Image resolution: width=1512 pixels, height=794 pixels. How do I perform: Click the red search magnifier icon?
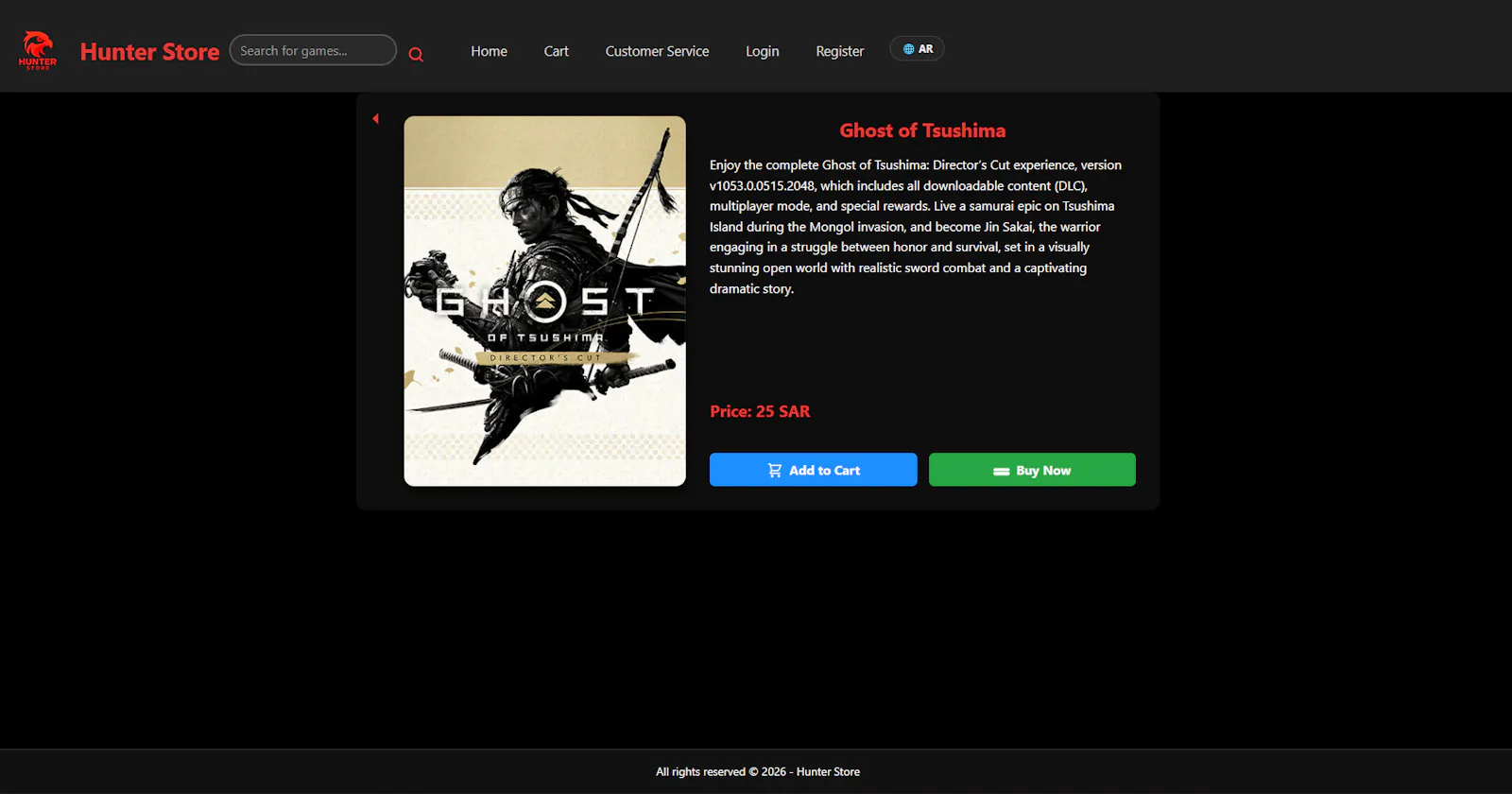point(416,55)
